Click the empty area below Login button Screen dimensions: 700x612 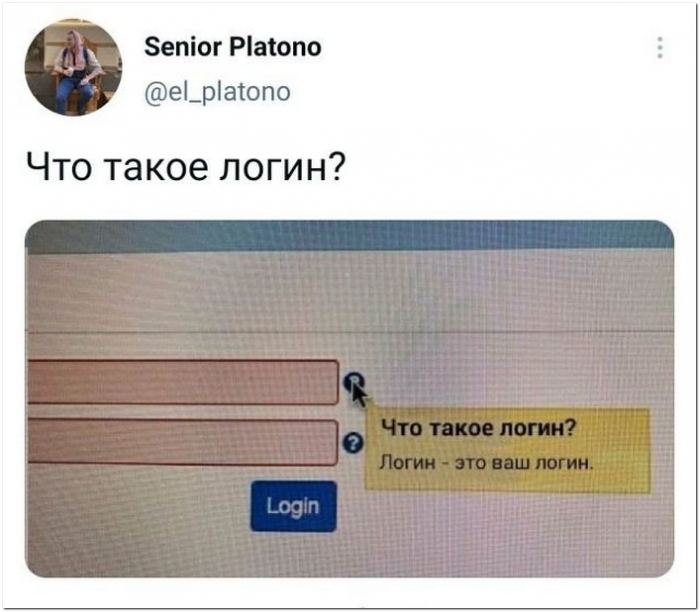click(293, 554)
